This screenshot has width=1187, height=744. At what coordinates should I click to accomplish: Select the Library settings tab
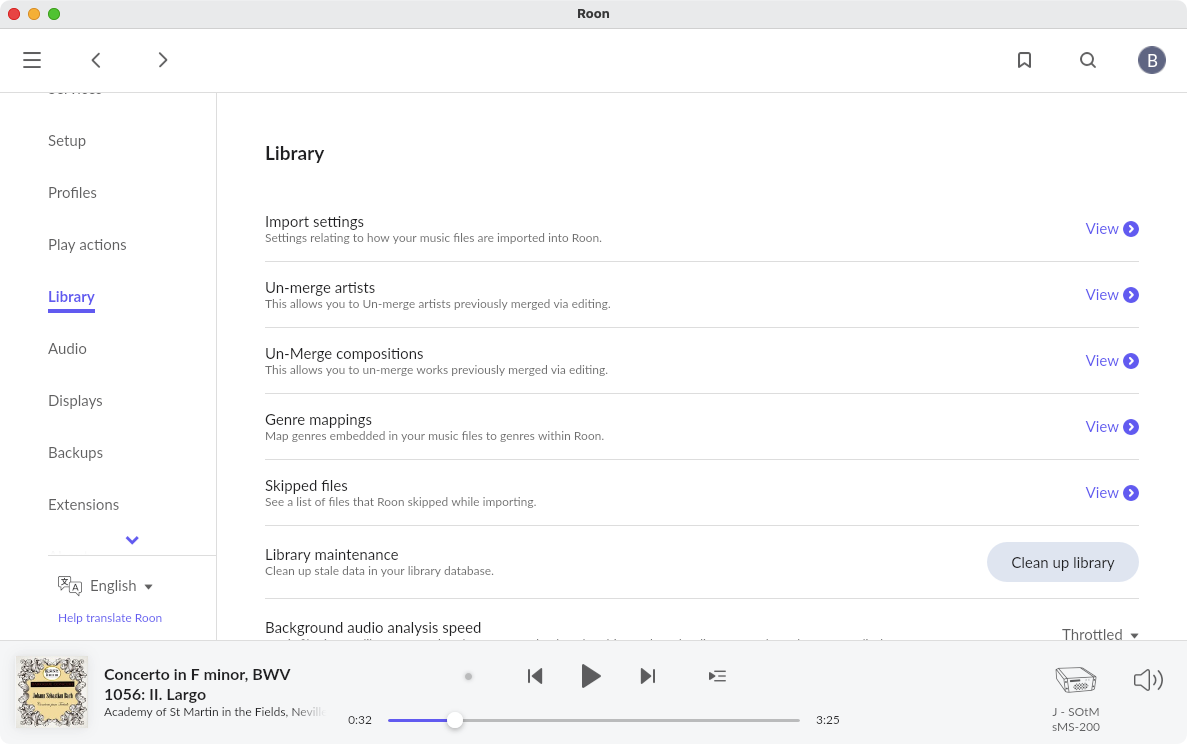(x=71, y=297)
